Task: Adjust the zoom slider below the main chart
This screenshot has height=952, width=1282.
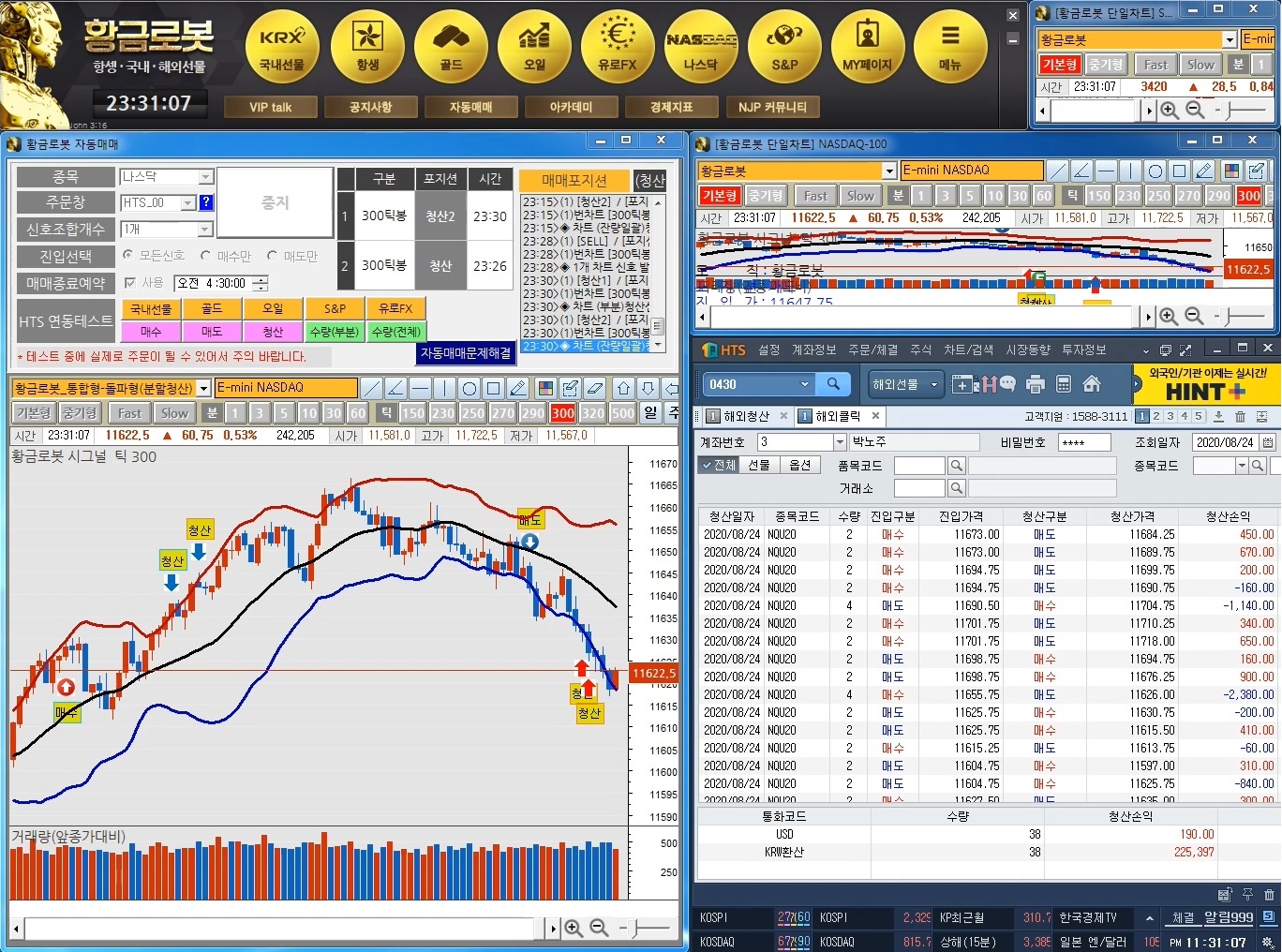Action: 636,928
